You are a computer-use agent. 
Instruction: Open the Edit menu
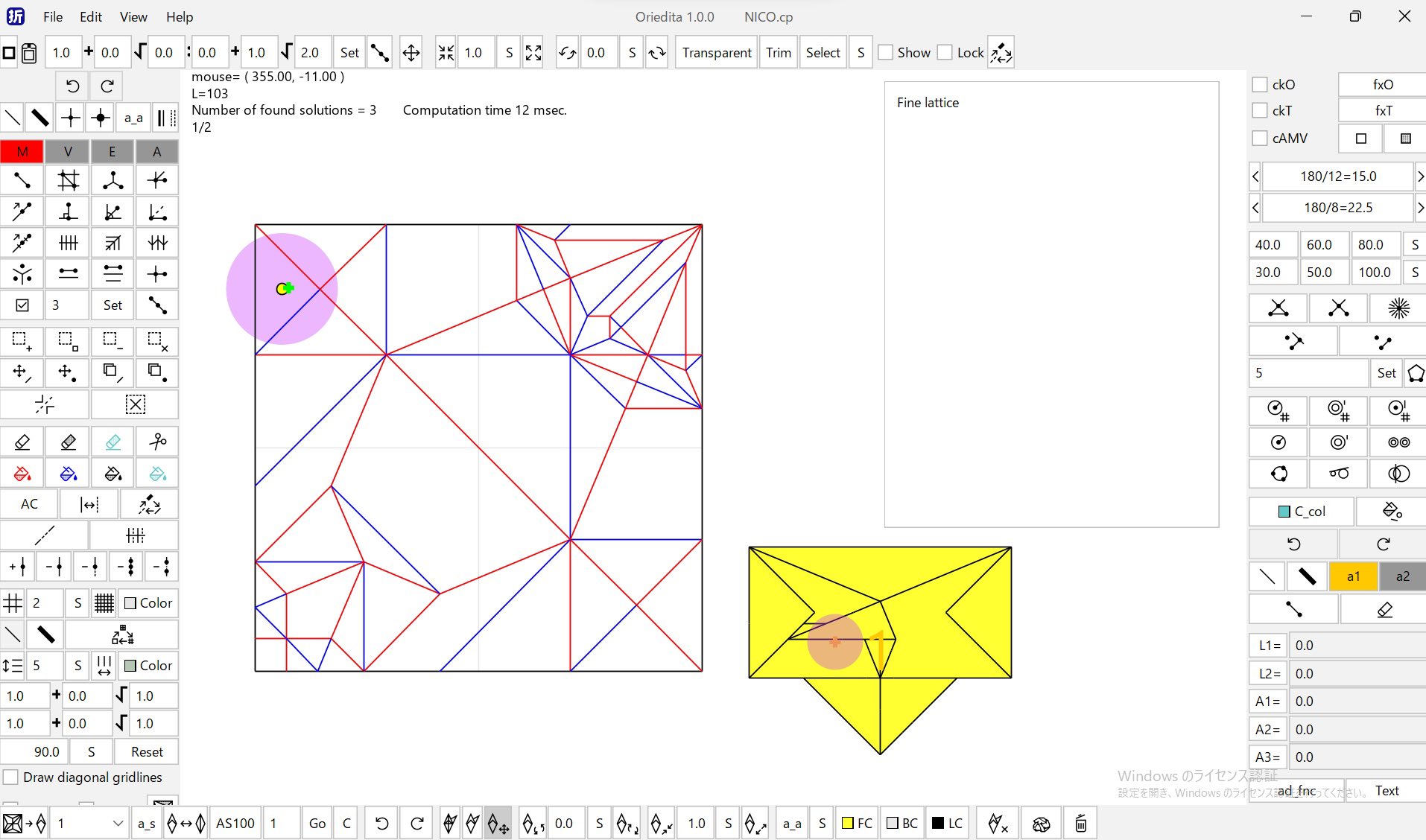[91, 16]
